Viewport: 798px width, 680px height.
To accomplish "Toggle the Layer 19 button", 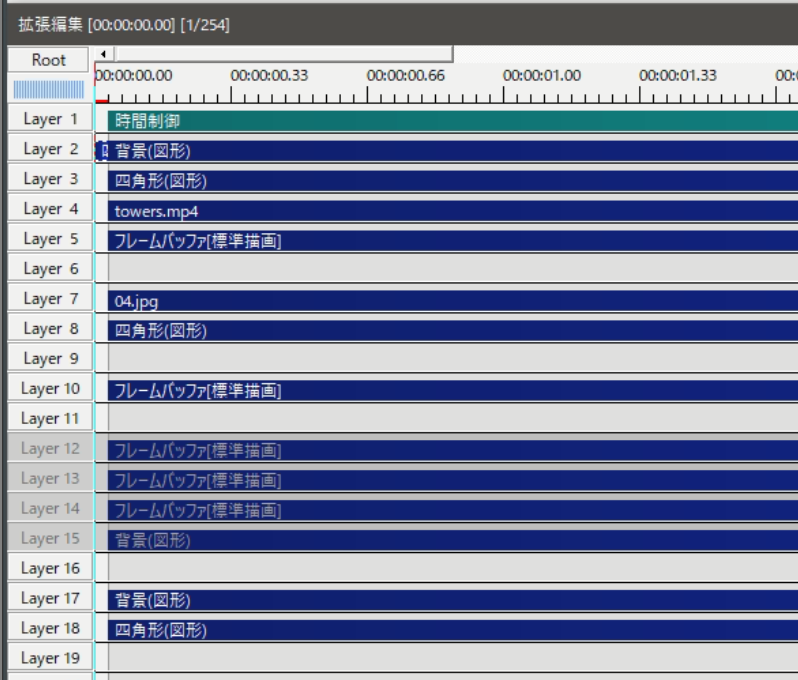I will (x=50, y=658).
